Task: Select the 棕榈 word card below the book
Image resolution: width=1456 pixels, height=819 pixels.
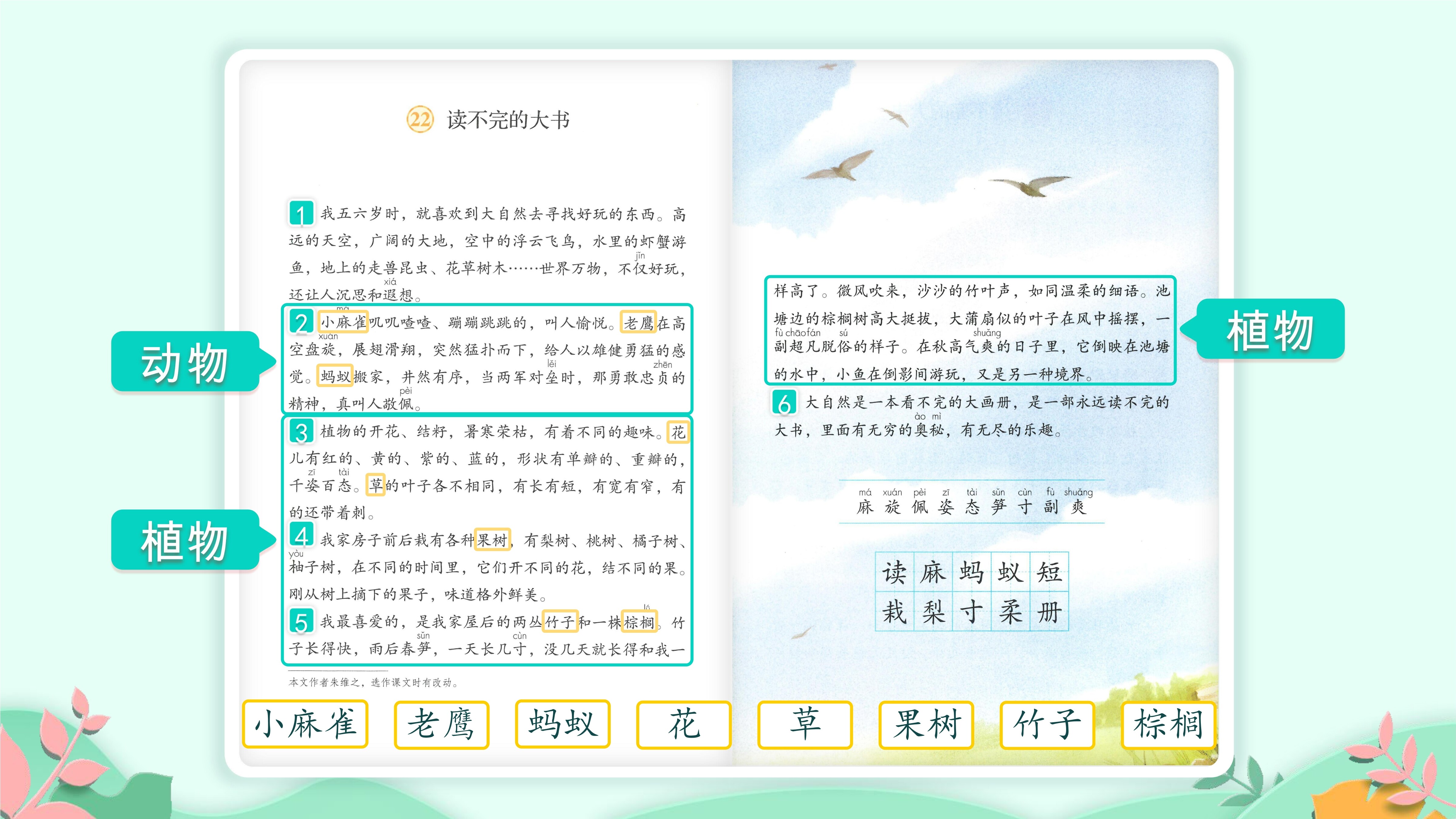Action: click(x=1168, y=725)
